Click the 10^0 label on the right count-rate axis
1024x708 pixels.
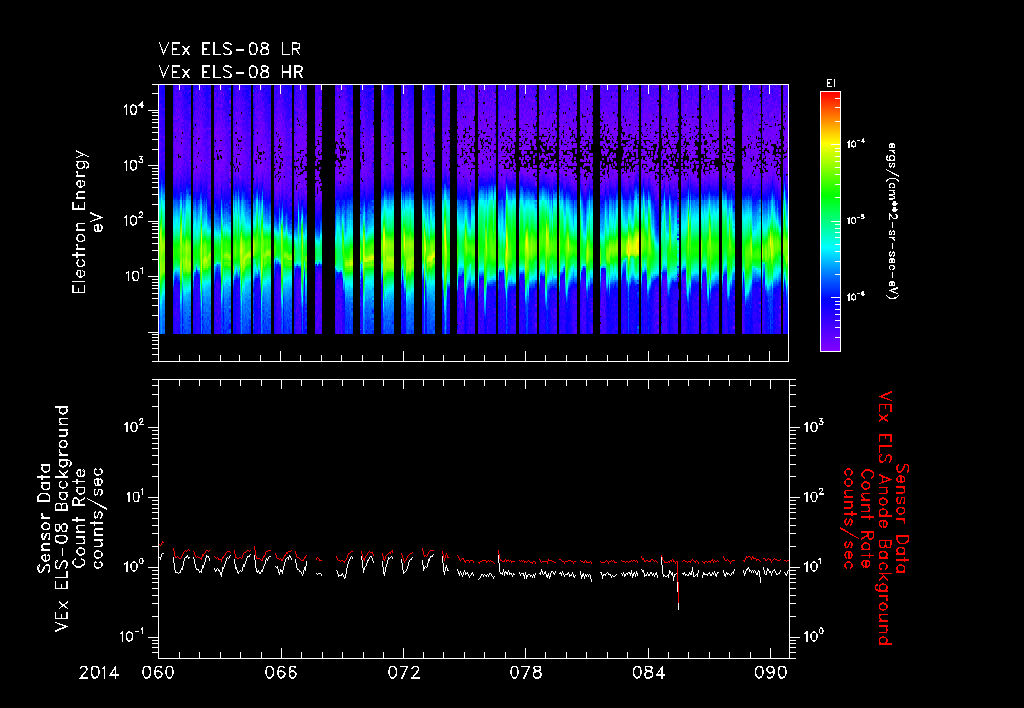tap(814, 636)
